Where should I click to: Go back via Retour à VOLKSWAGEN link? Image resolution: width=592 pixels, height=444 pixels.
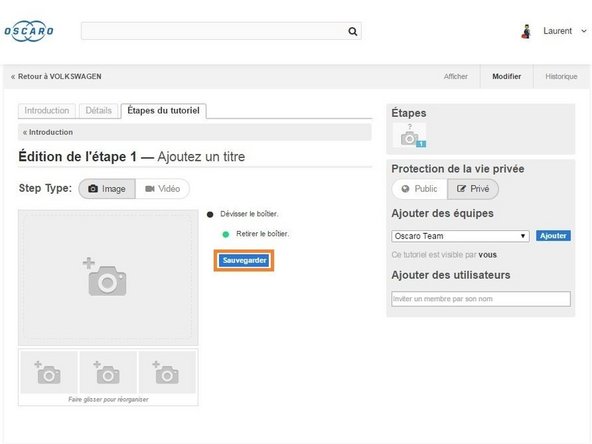[x=56, y=76]
